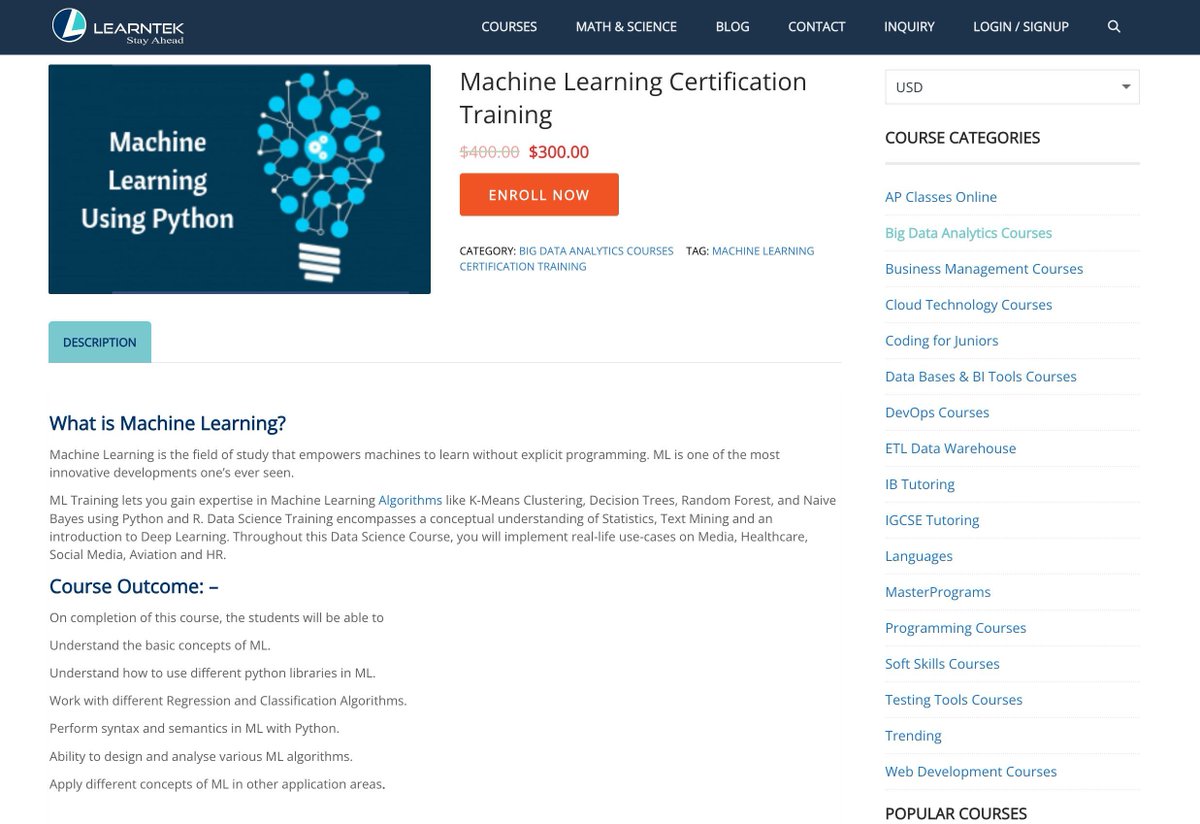Switch to the Description tab
Viewport: 1200px width, 824px height.
(100, 342)
